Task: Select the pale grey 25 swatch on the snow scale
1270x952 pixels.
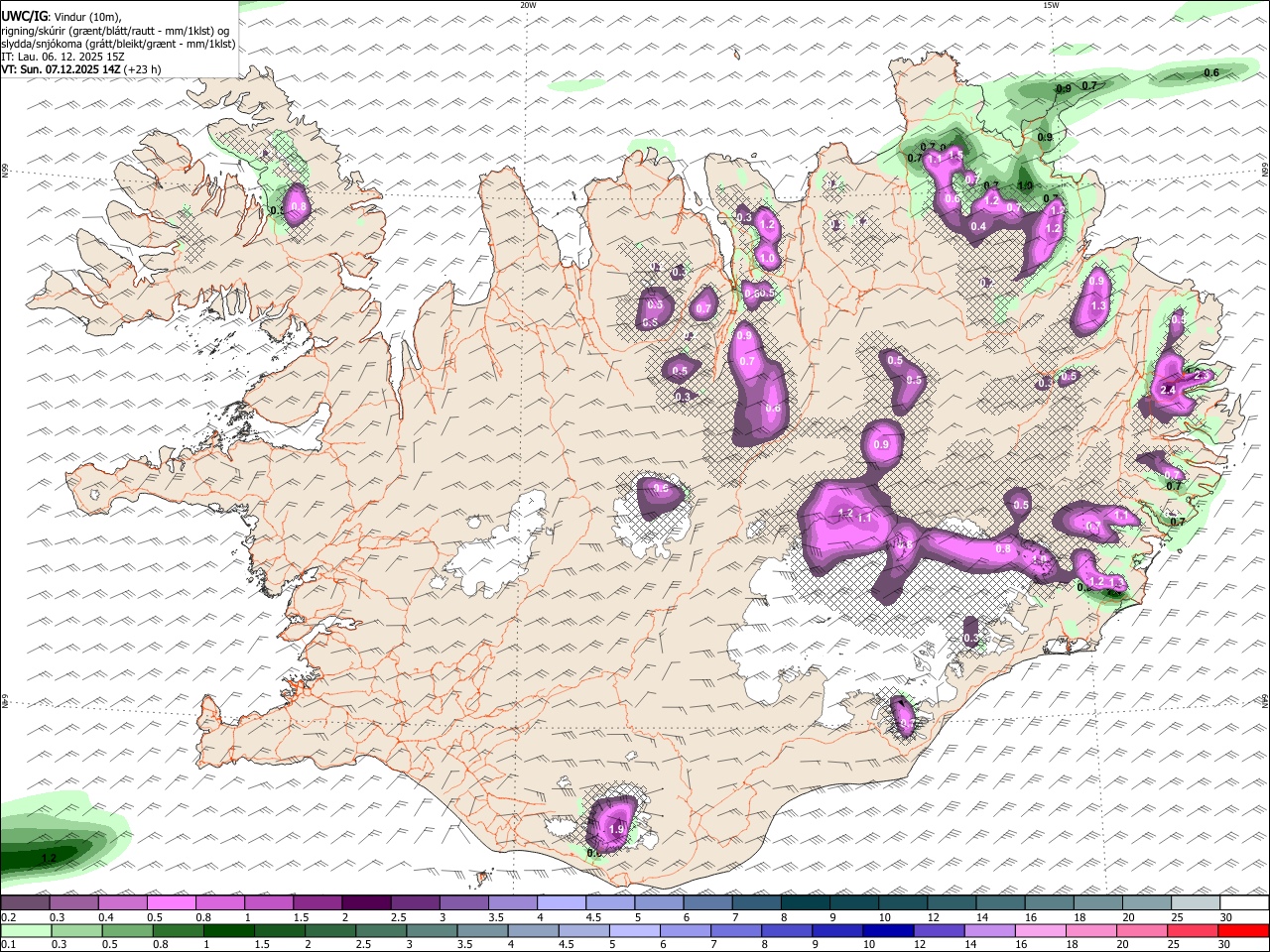Action: pos(1196,903)
